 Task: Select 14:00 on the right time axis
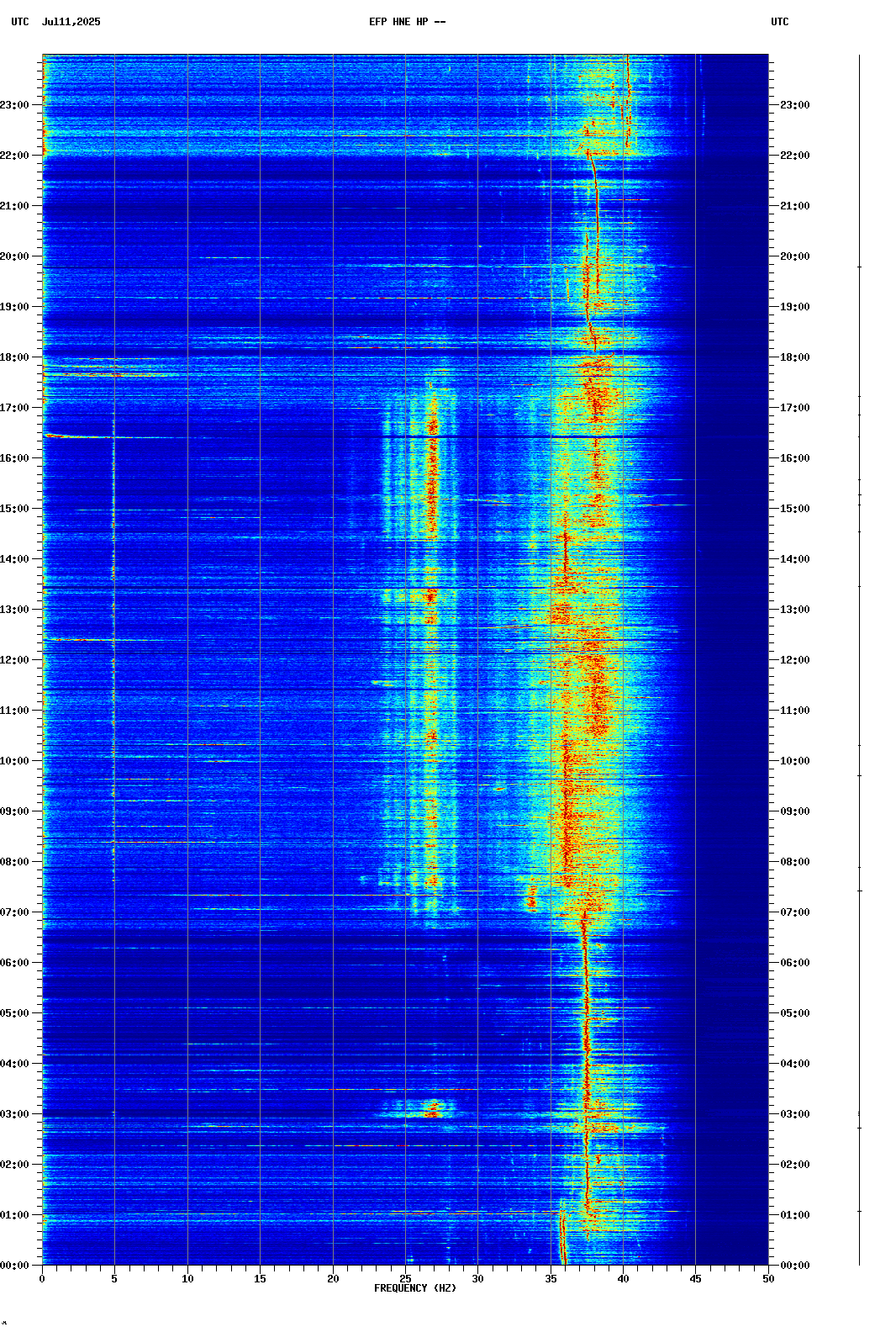795,559
